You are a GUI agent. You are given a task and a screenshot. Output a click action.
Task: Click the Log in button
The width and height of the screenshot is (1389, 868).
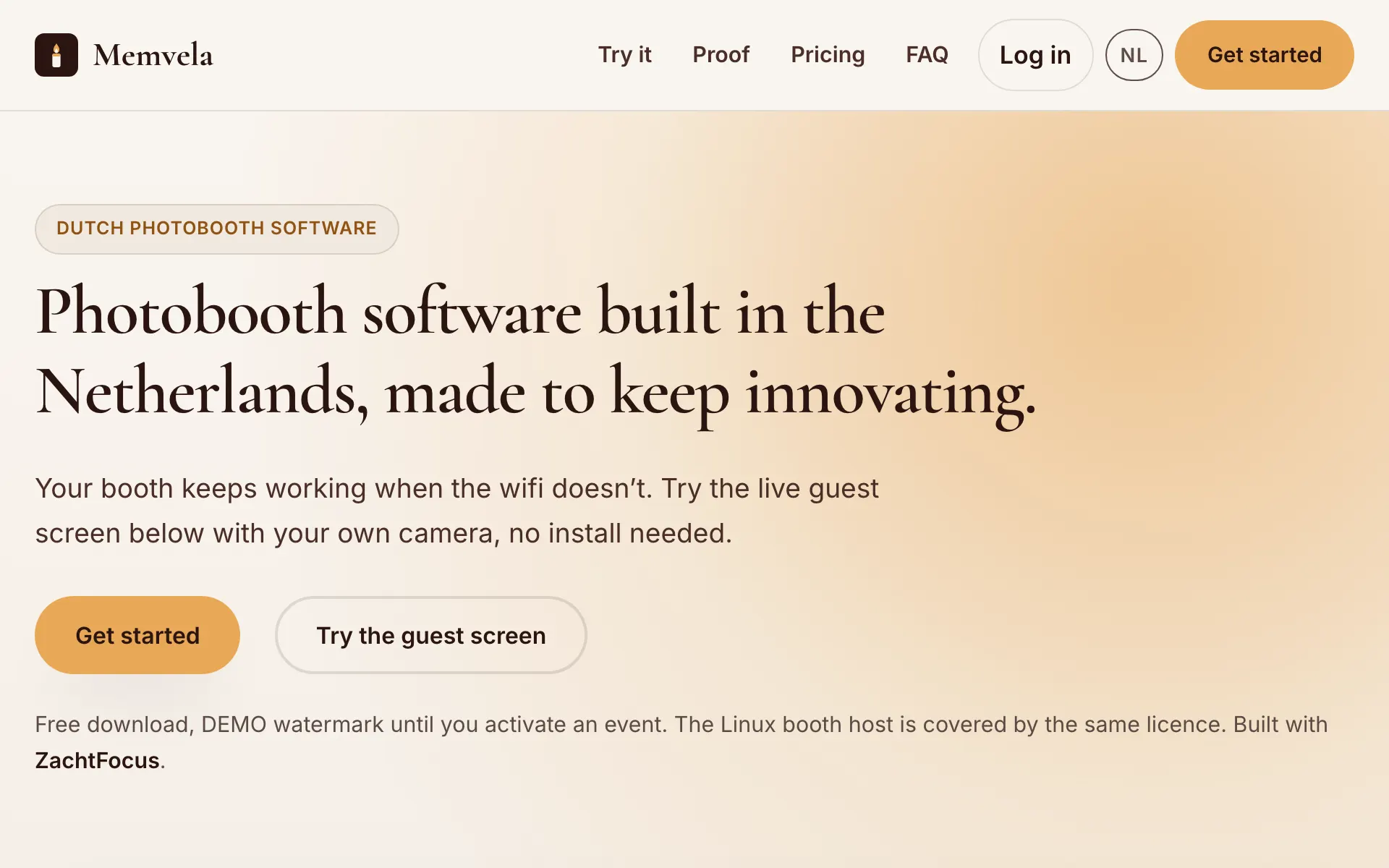(x=1035, y=55)
